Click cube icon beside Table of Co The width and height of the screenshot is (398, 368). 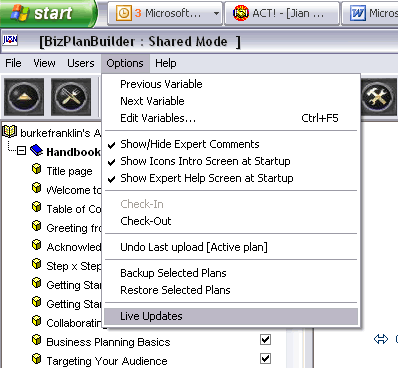click(x=37, y=207)
